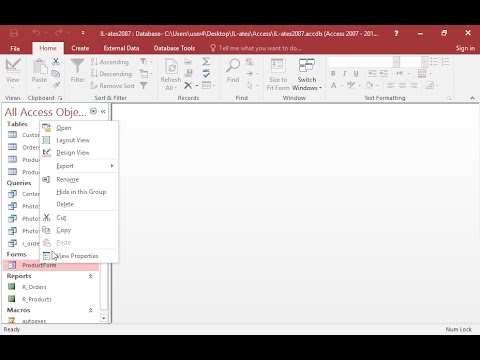
Task: Click the Totals sigma icon
Action: 206,61
